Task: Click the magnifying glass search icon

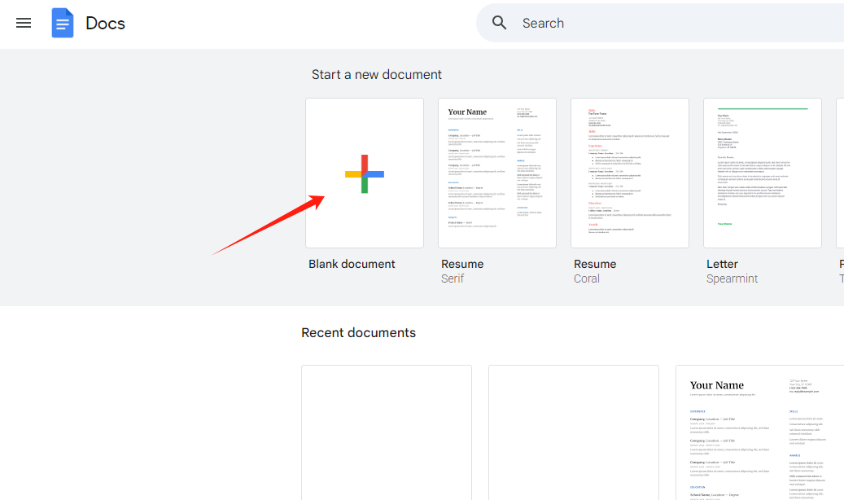Action: (500, 23)
